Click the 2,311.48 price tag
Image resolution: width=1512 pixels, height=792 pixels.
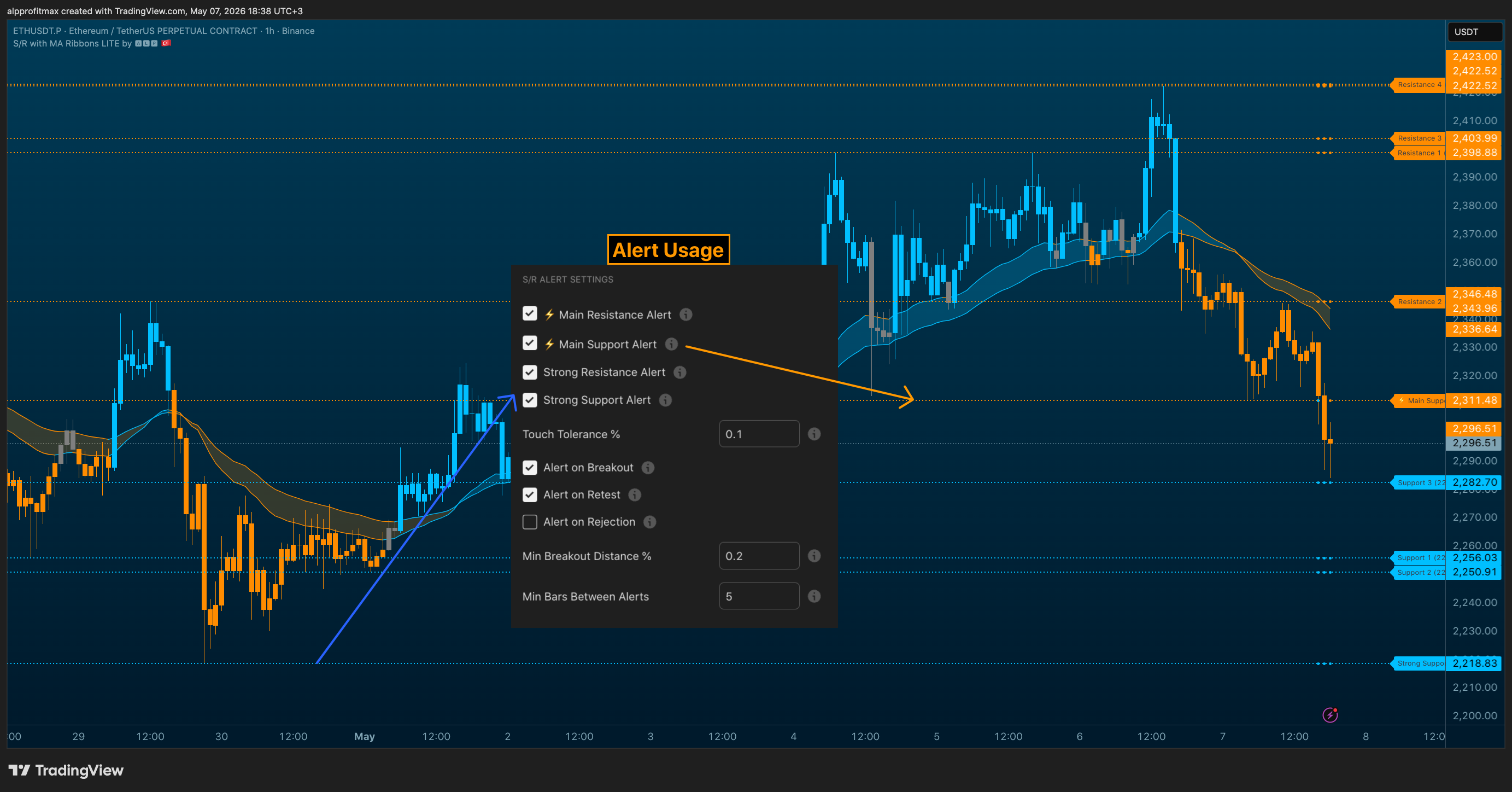pos(1474,400)
